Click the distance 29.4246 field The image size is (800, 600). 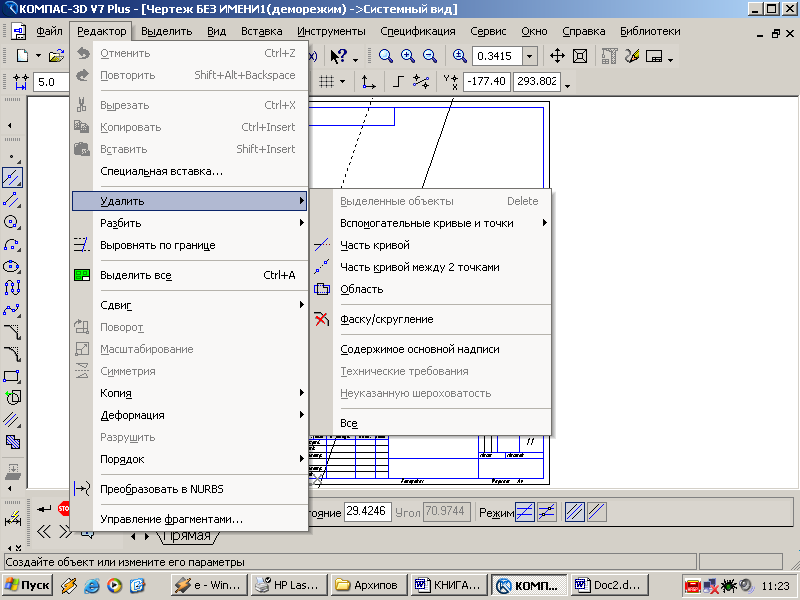[x=368, y=512]
